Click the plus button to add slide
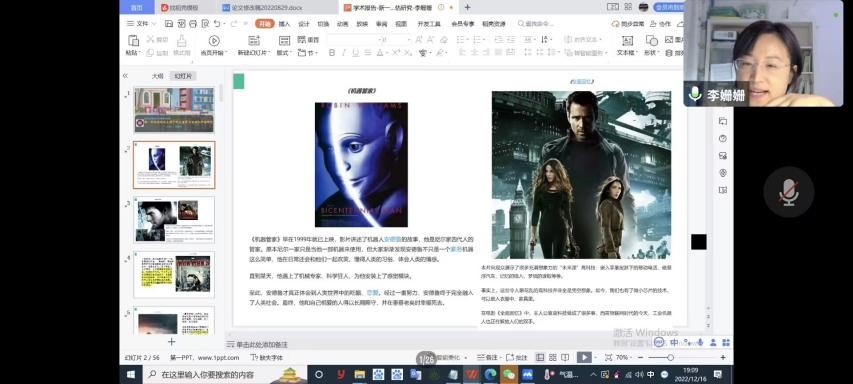The image size is (853, 384). 171,342
